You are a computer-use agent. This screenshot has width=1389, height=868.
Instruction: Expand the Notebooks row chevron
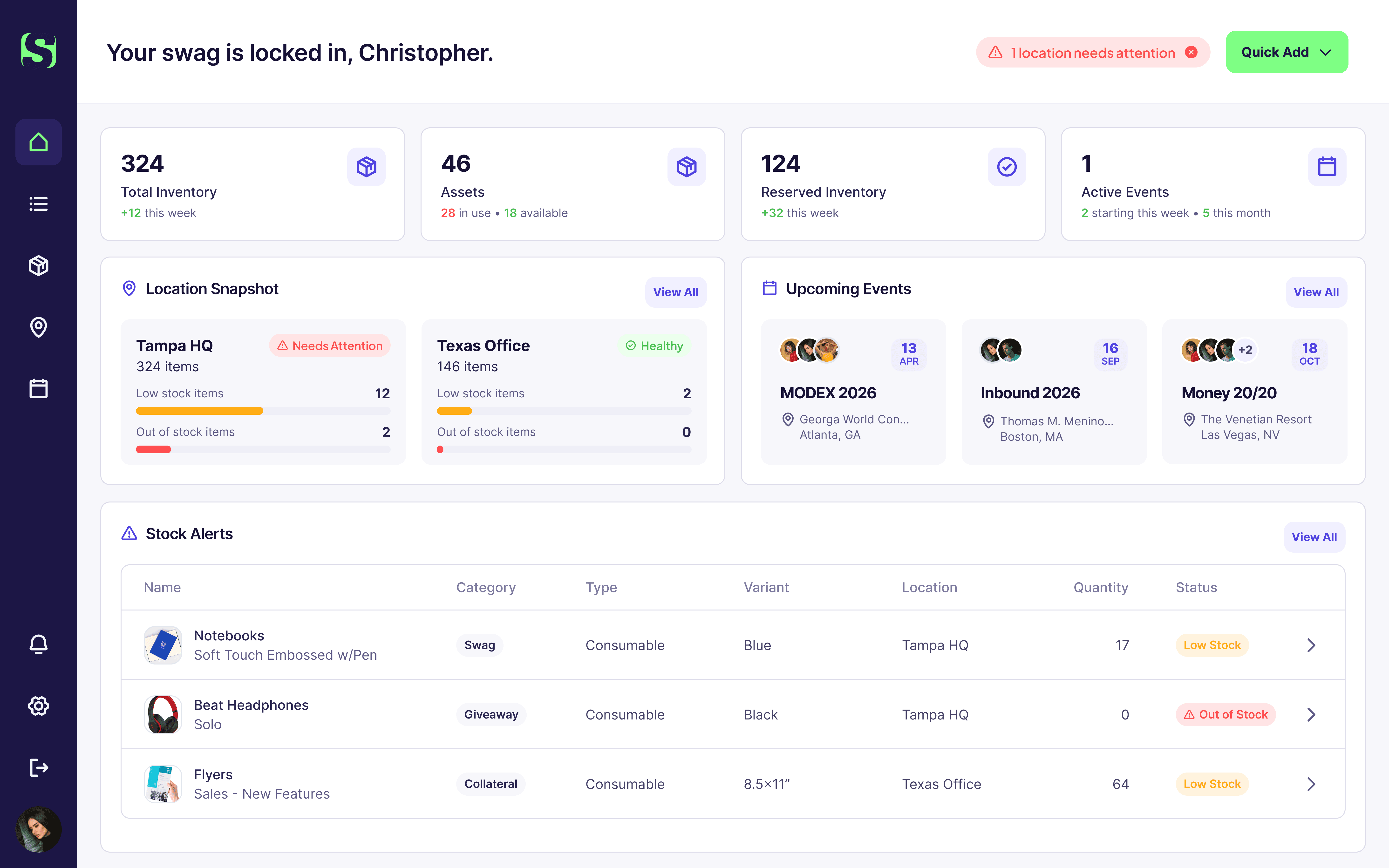click(1311, 645)
